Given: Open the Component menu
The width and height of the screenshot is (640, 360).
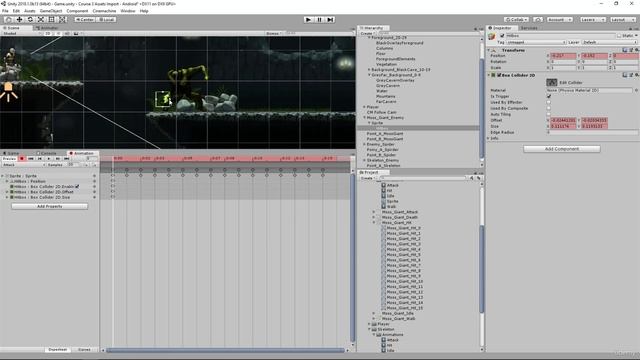Looking at the screenshot, I should tap(77, 11).
